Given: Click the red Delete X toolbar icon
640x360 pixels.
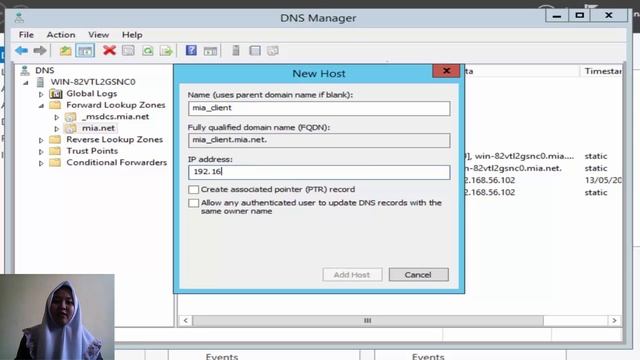Looking at the screenshot, I should click(109, 51).
